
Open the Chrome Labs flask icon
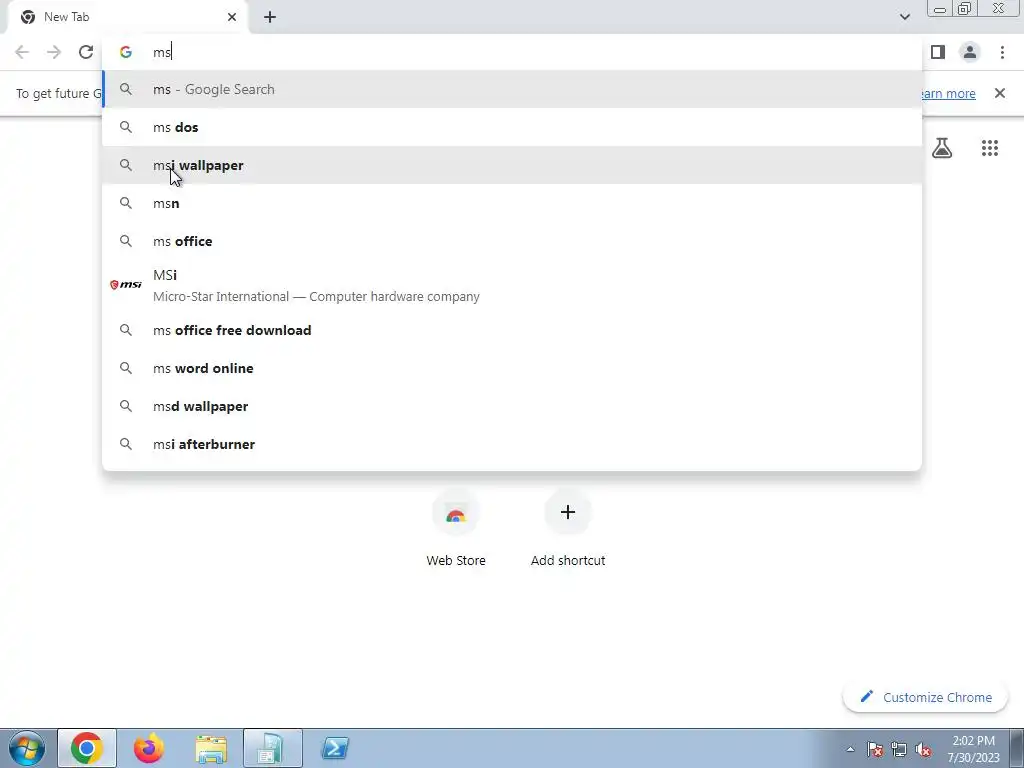(x=942, y=148)
